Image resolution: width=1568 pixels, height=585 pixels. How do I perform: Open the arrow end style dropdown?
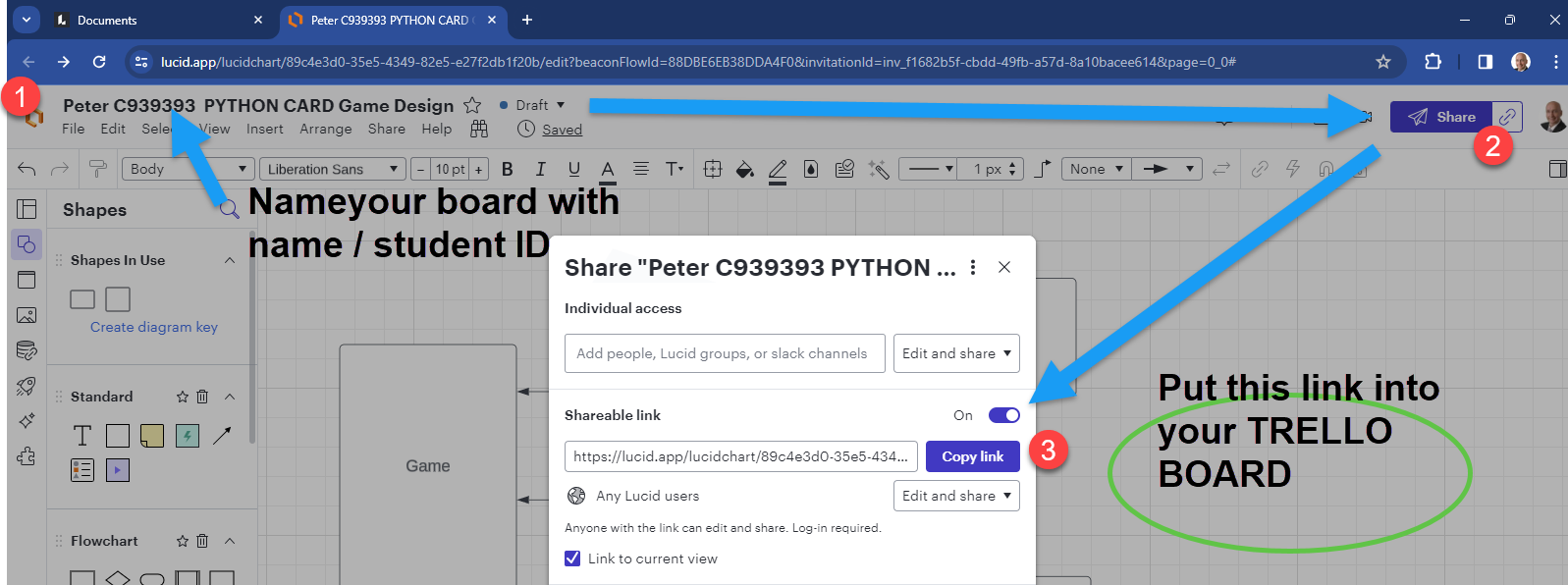click(1166, 169)
